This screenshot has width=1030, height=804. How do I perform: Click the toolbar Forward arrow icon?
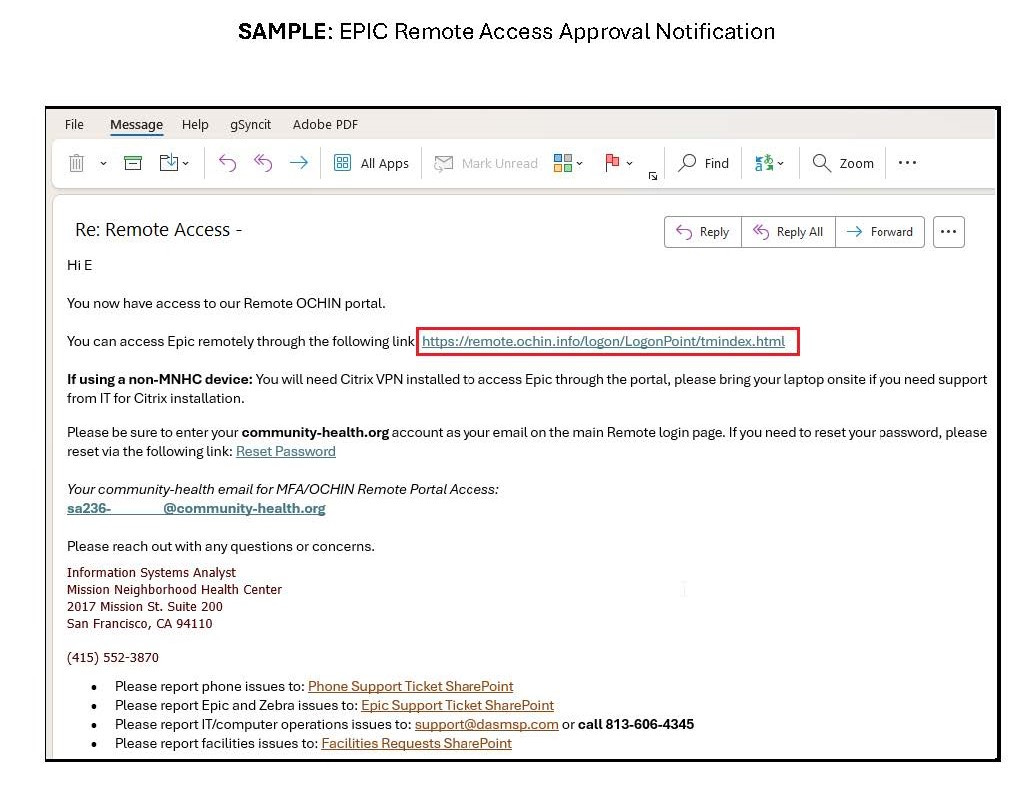pos(298,163)
